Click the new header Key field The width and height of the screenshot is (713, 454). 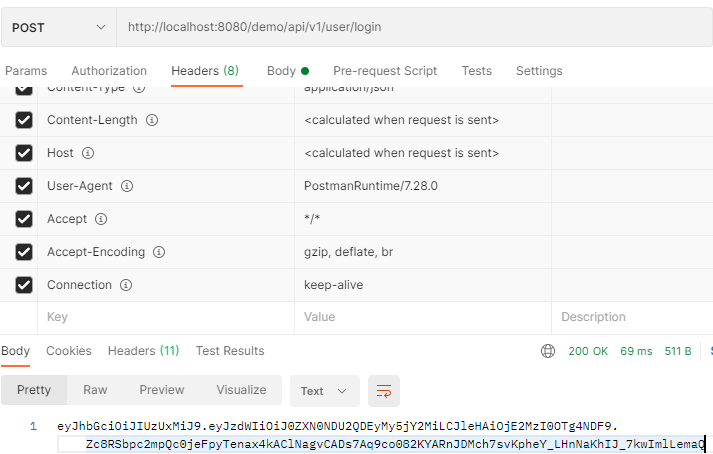[166, 317]
